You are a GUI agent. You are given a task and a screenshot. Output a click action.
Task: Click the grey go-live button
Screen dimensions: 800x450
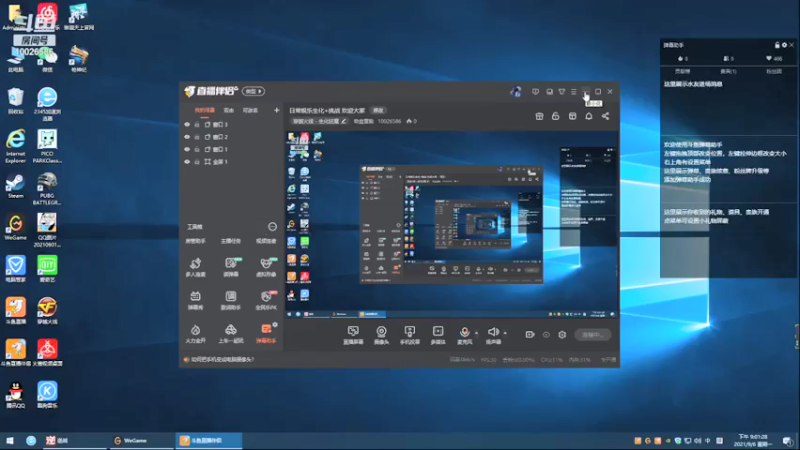[x=592, y=335]
